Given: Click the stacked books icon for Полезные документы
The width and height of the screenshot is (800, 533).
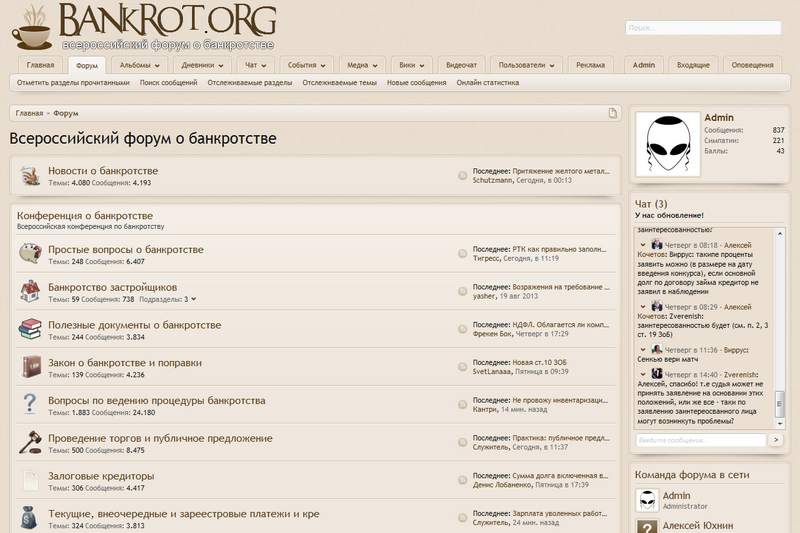Looking at the screenshot, I should click(30, 330).
